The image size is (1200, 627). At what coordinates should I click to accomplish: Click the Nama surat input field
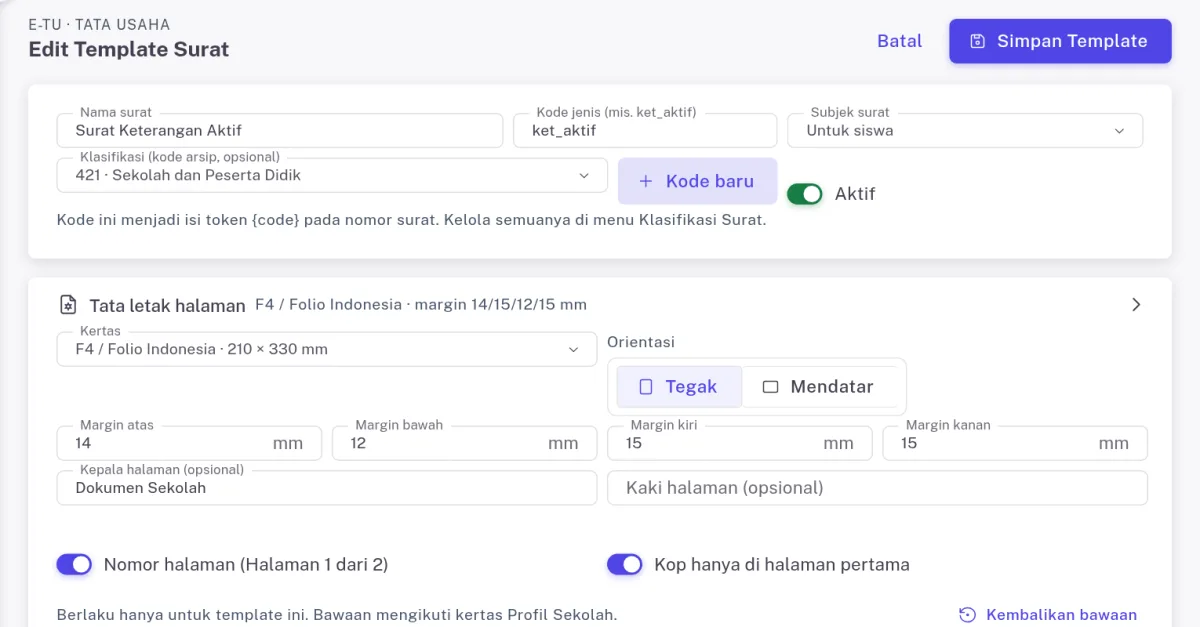pos(280,130)
